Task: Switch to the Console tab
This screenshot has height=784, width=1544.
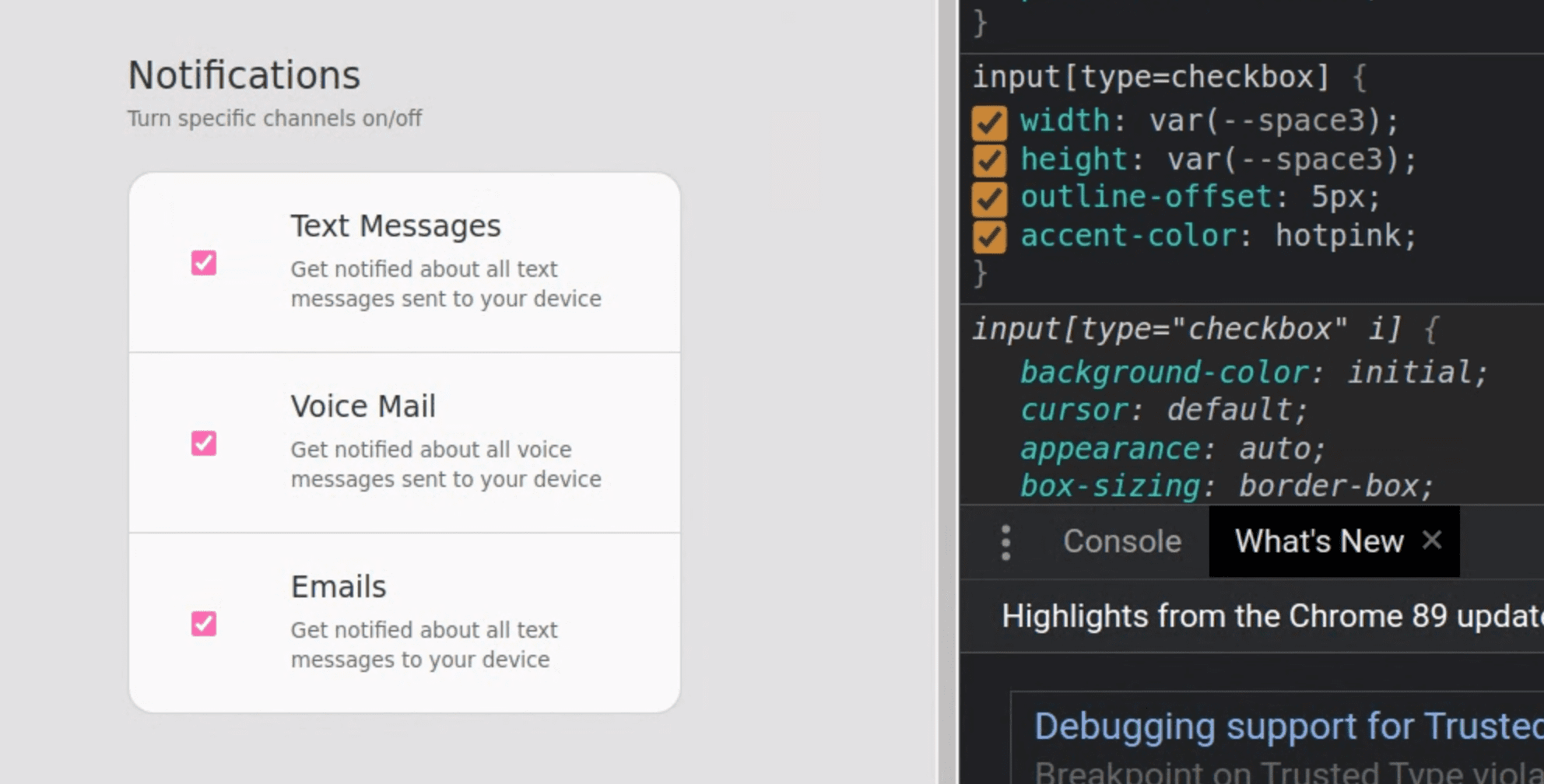Action: [x=1121, y=541]
